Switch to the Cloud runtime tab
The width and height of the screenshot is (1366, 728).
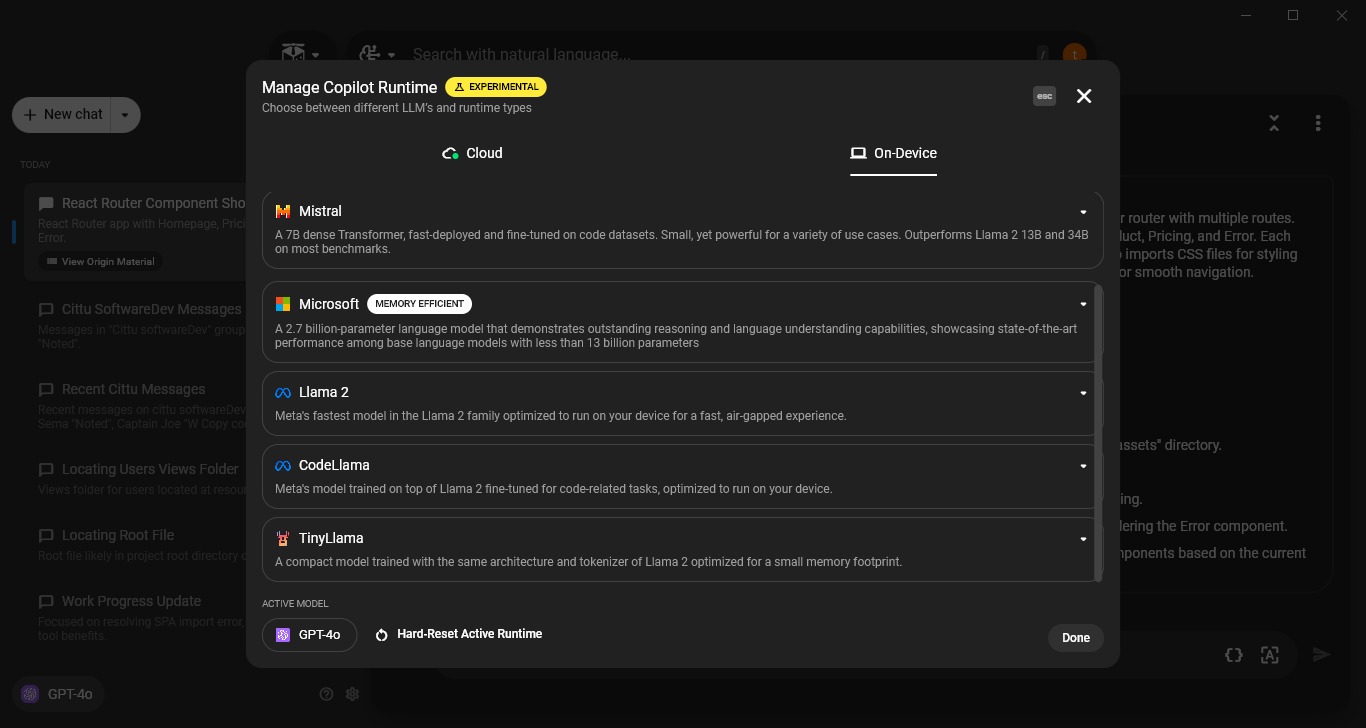(472, 153)
